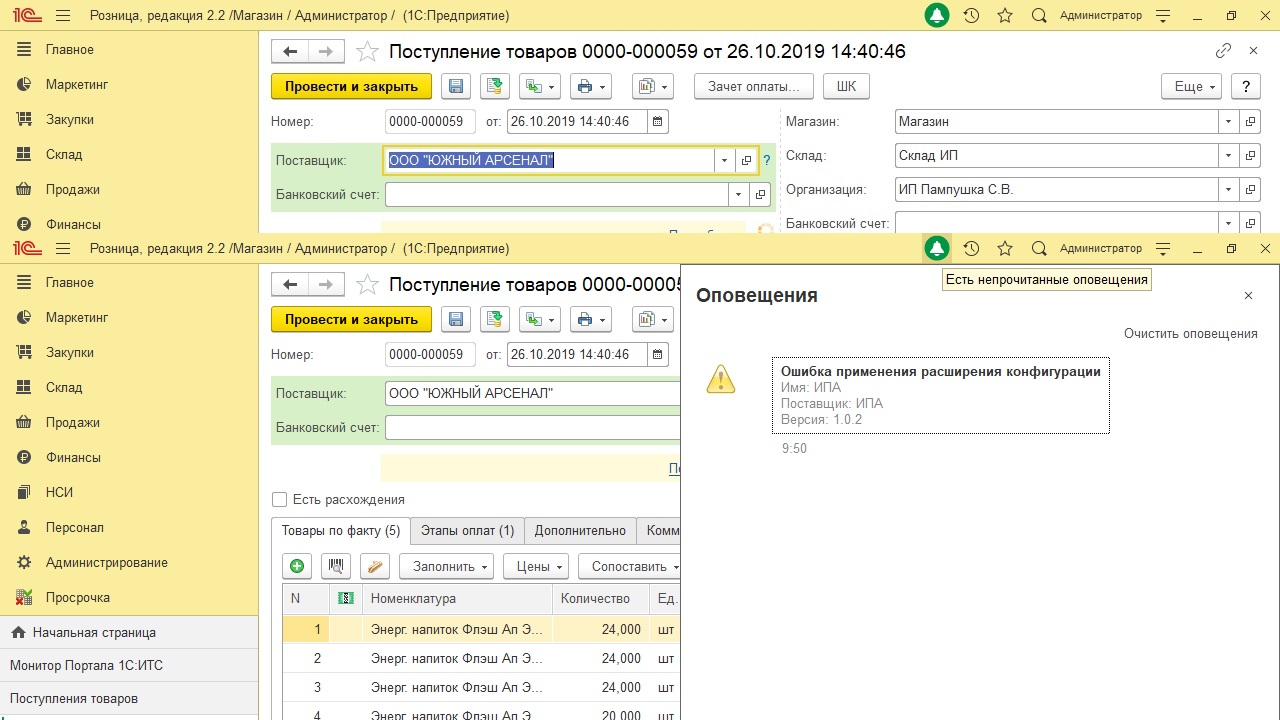This screenshot has height=720, width=1280.
Task: Click the barcode search icon above the goods table
Action: pyautogui.click(x=336, y=566)
